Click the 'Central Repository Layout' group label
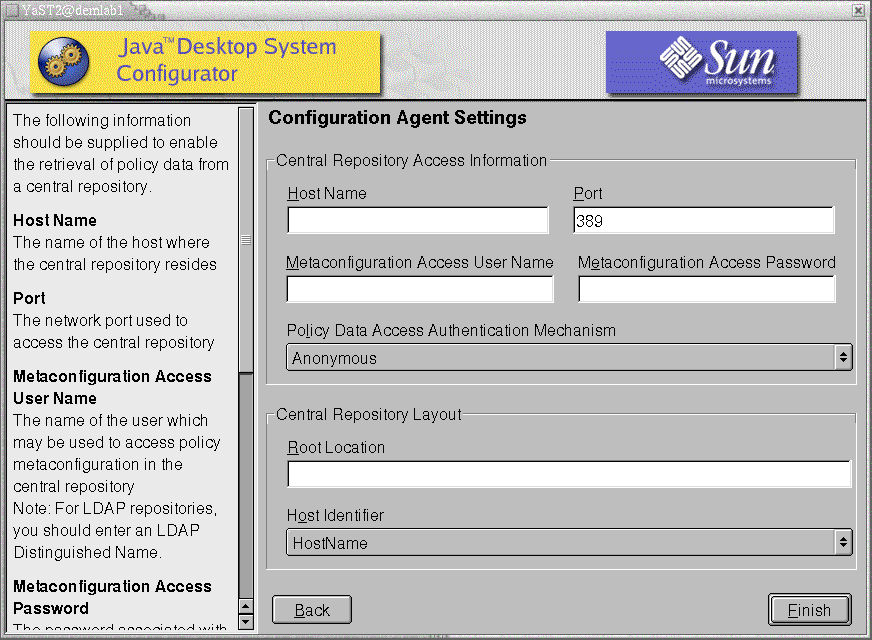The width and height of the screenshot is (872, 640). coord(369,414)
